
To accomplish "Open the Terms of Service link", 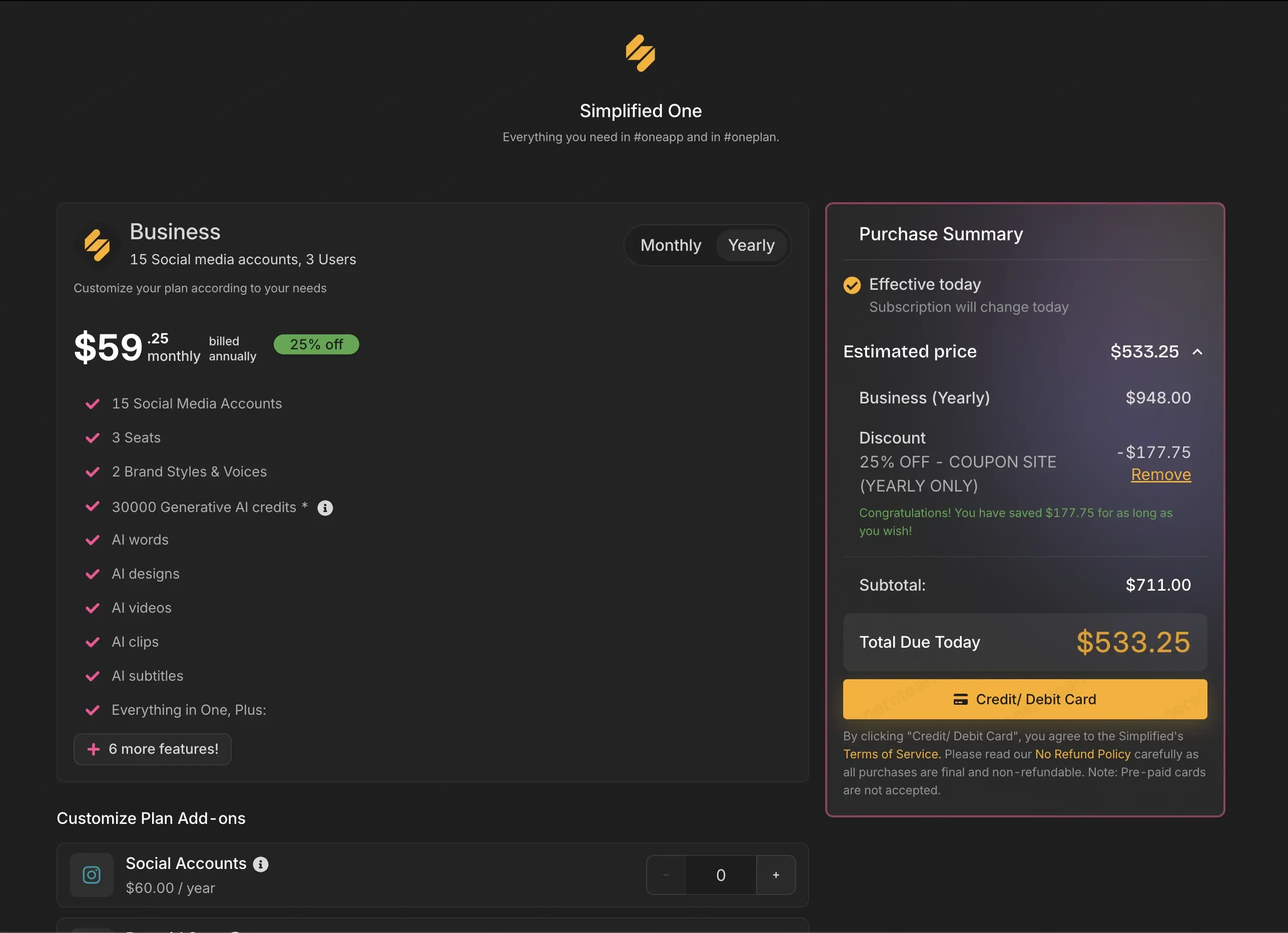I will [892, 754].
